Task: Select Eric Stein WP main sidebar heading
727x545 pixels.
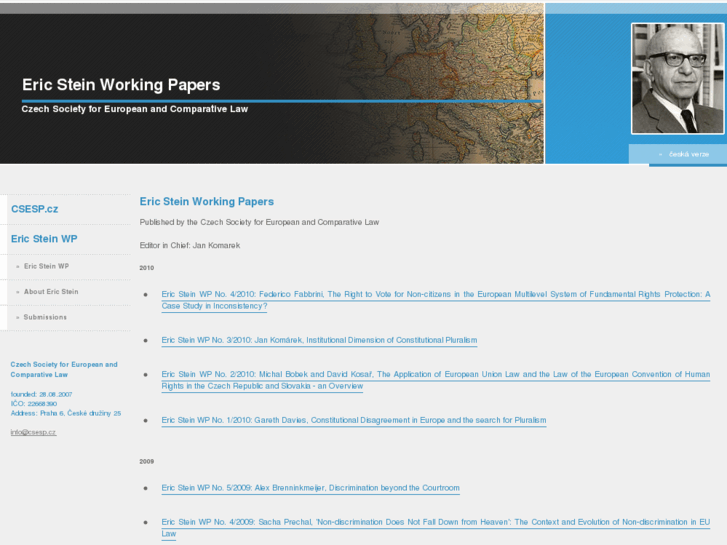Action: [x=44, y=239]
